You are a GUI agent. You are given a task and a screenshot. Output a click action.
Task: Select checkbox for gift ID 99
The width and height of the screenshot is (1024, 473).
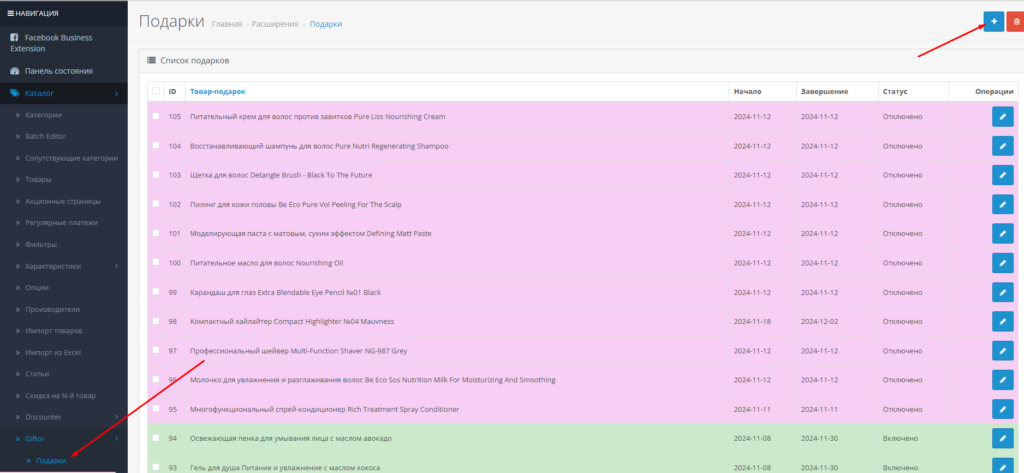click(155, 291)
